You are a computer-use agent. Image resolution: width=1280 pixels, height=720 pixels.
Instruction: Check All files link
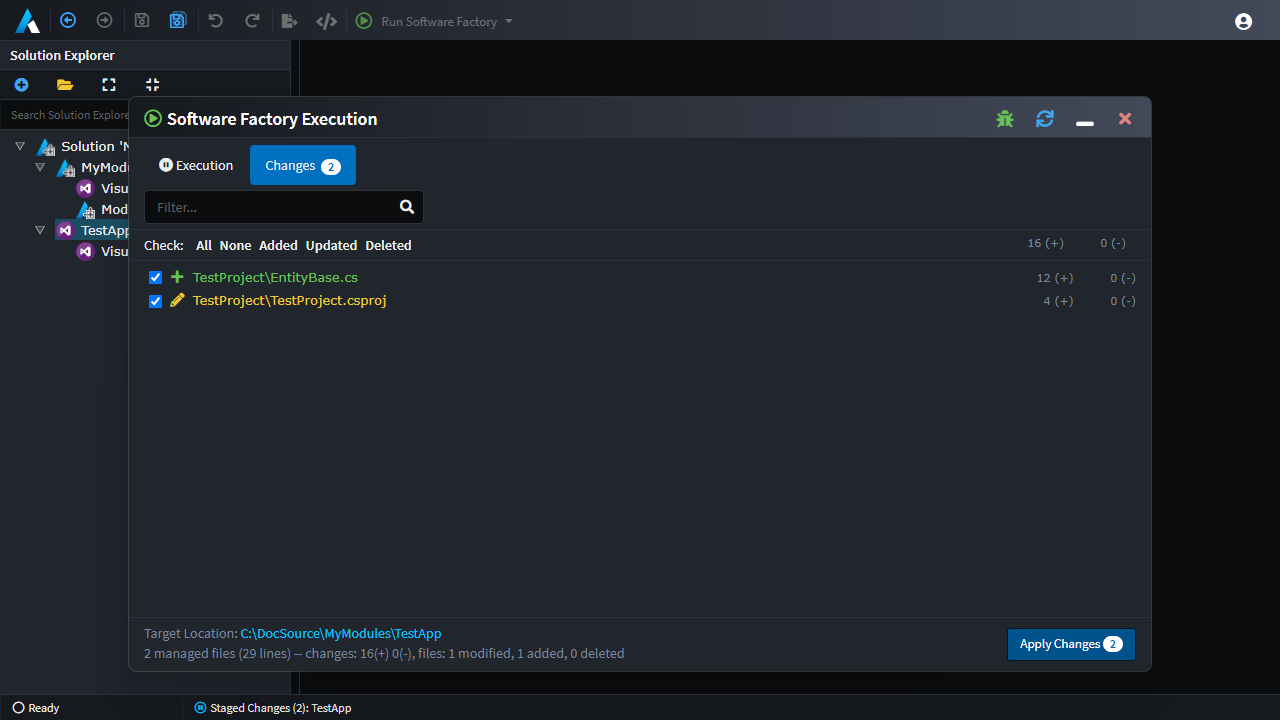(x=204, y=245)
